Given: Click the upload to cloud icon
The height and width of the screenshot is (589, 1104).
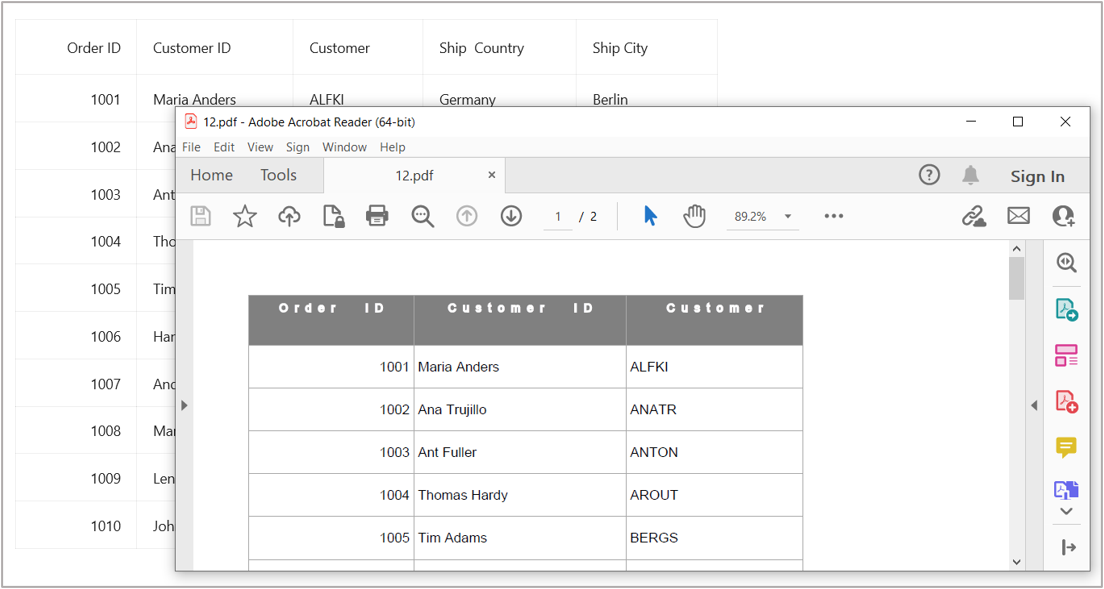Looking at the screenshot, I should (289, 216).
